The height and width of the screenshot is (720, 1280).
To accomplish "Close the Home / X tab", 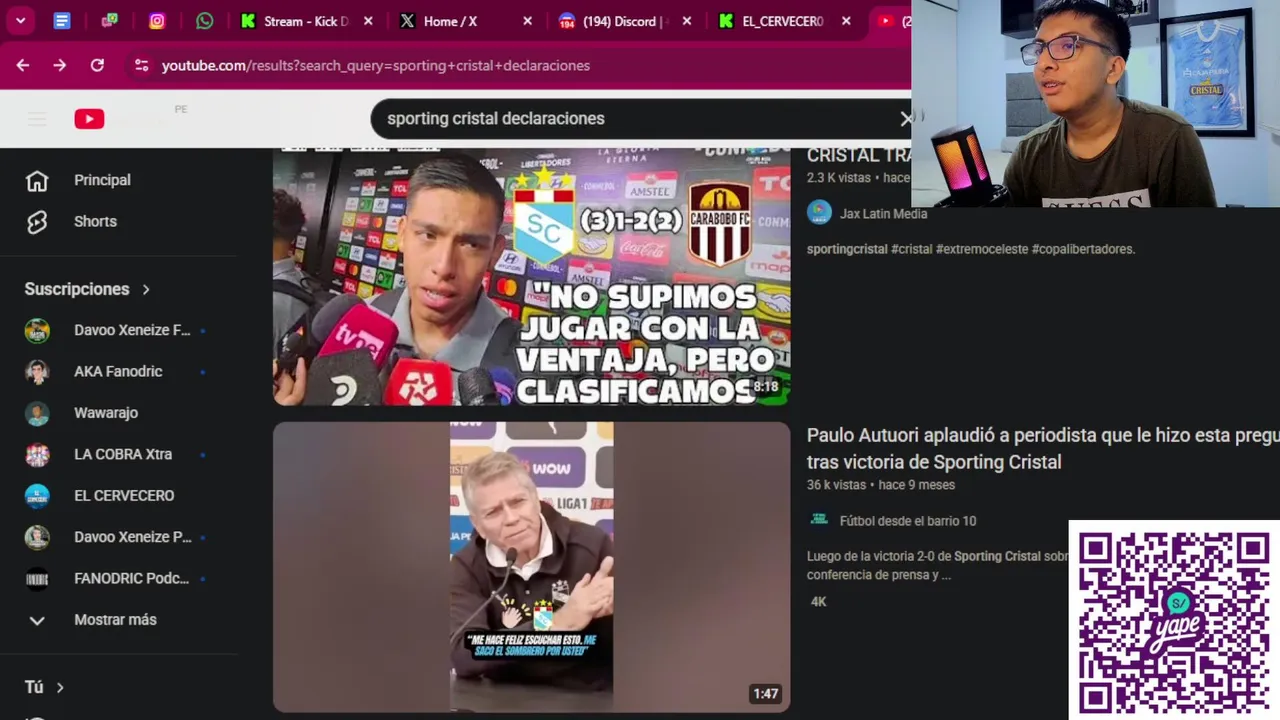I will click(x=527, y=21).
